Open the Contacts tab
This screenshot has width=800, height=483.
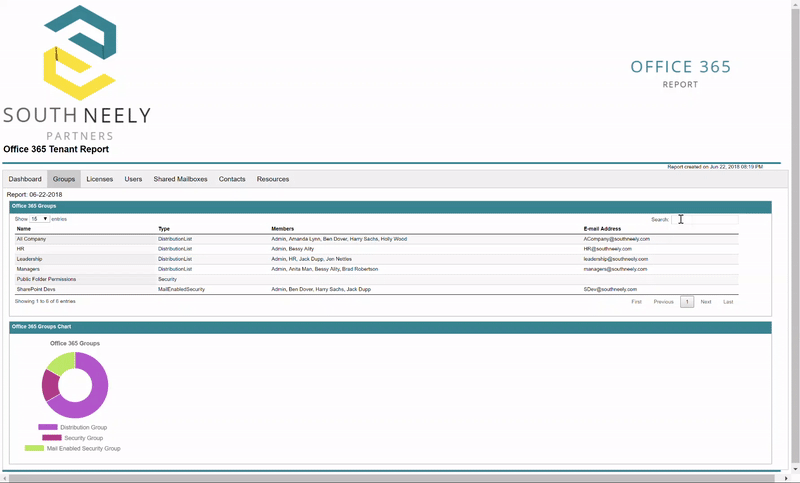pyautogui.click(x=232, y=179)
